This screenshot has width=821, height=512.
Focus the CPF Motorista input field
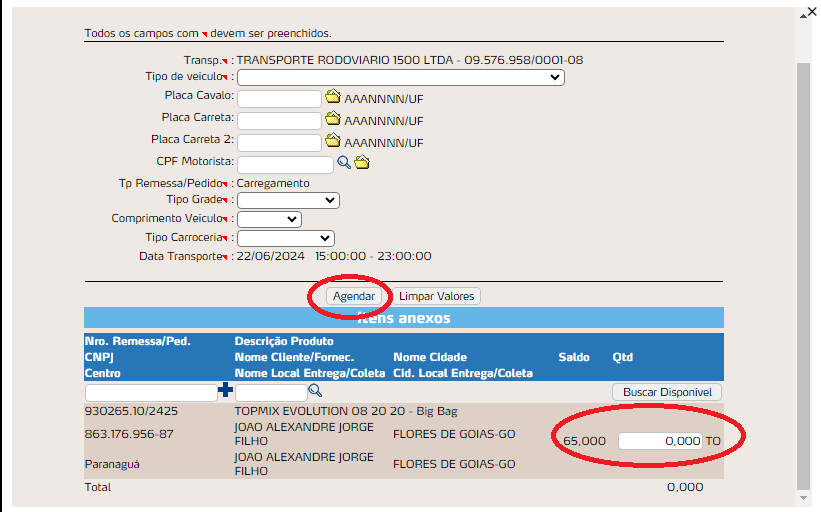click(285, 165)
